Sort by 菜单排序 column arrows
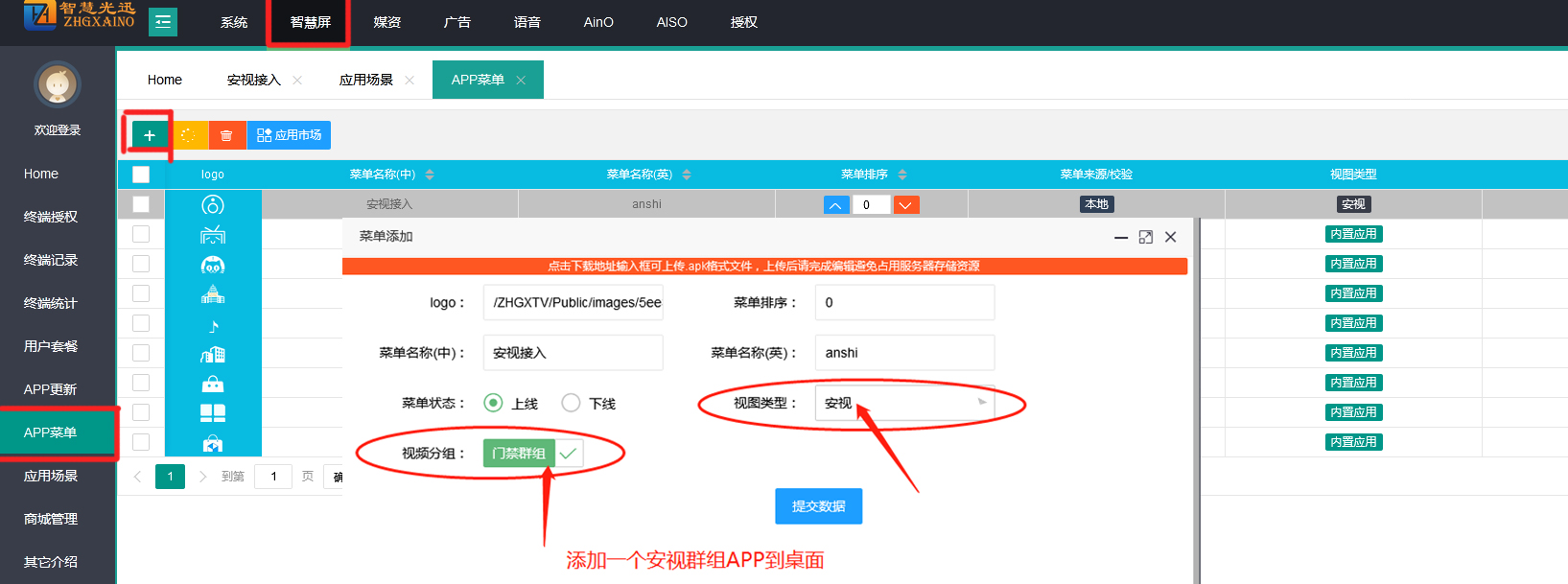The height and width of the screenshot is (584, 1568). 902,175
